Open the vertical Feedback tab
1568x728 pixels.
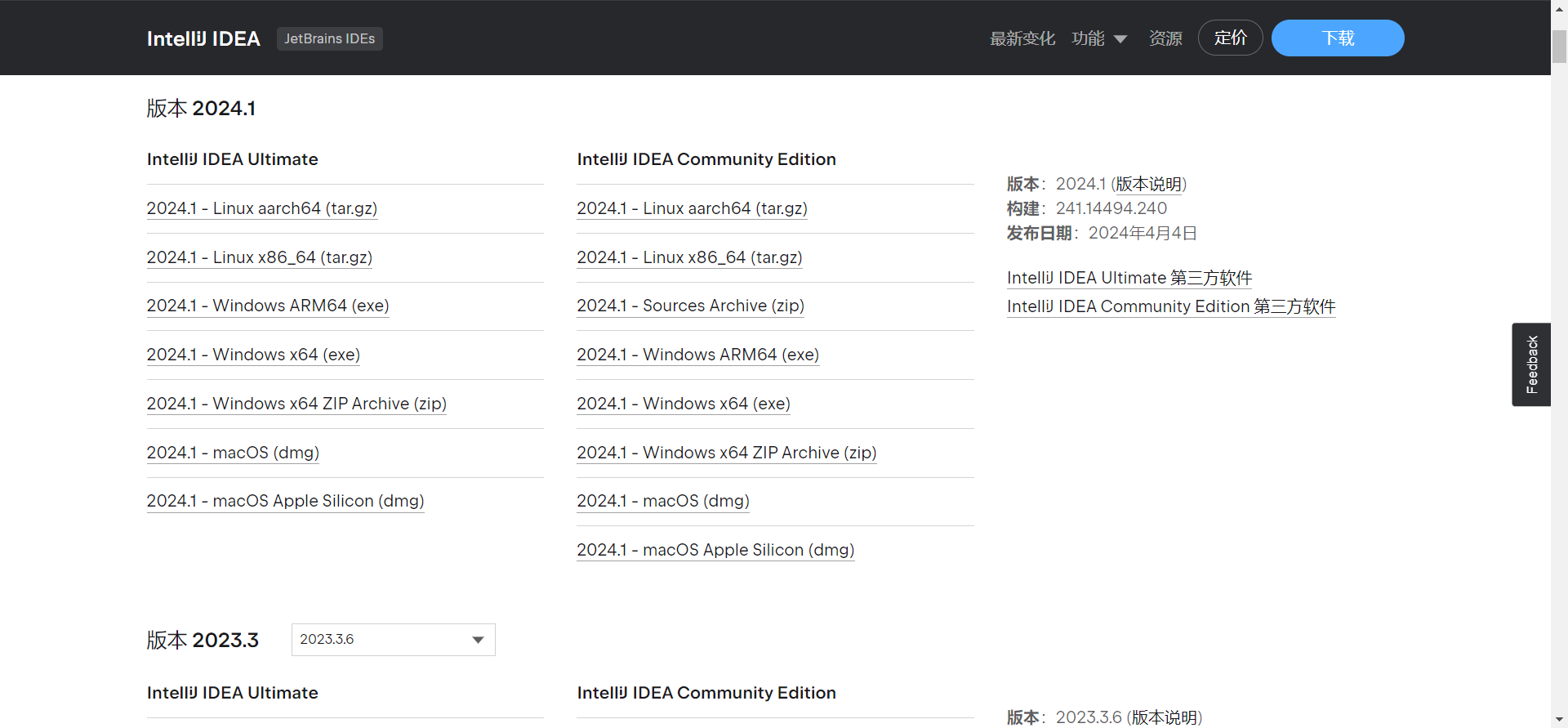(1531, 364)
